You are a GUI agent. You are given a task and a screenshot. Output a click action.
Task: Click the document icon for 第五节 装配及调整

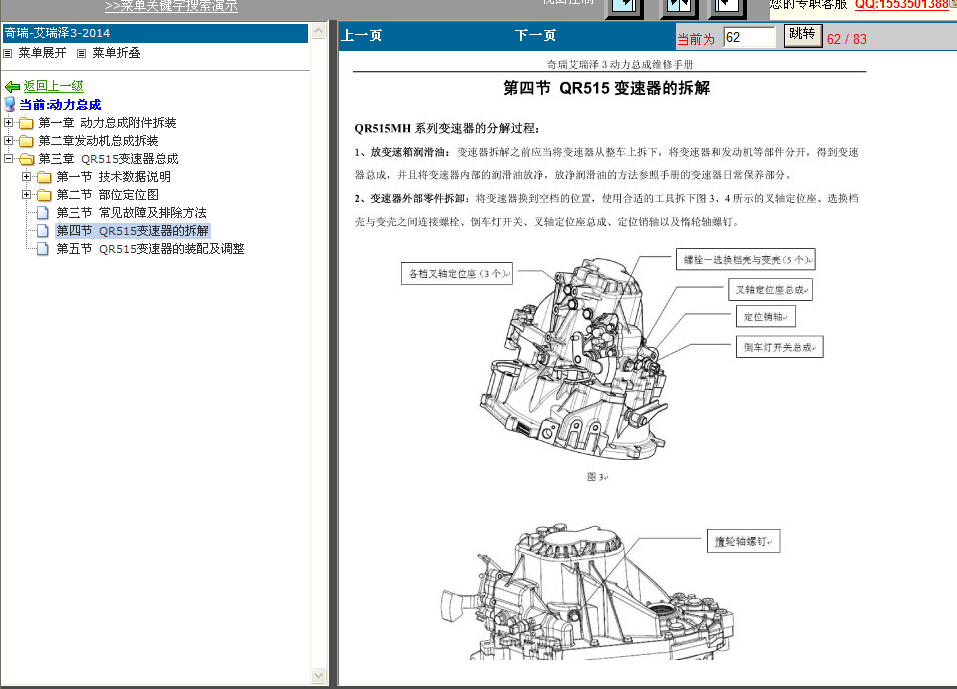click(43, 248)
